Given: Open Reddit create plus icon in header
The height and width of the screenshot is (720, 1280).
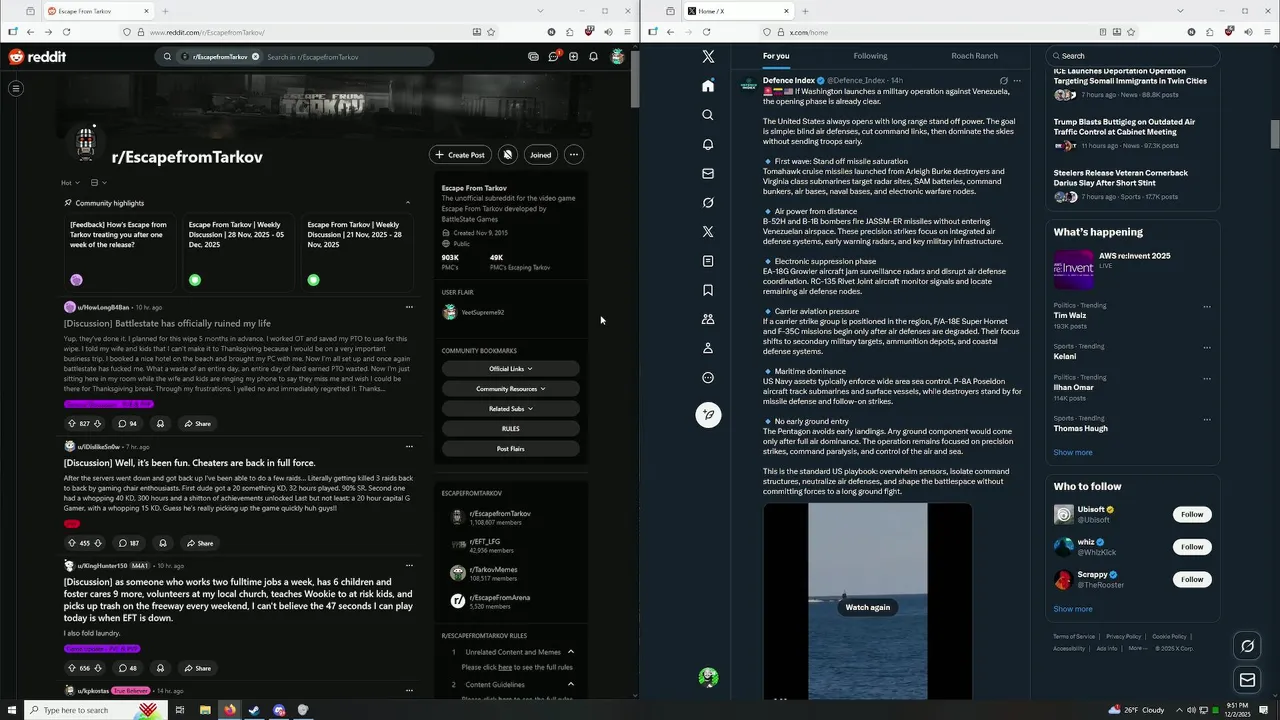Looking at the screenshot, I should click(x=573, y=57).
